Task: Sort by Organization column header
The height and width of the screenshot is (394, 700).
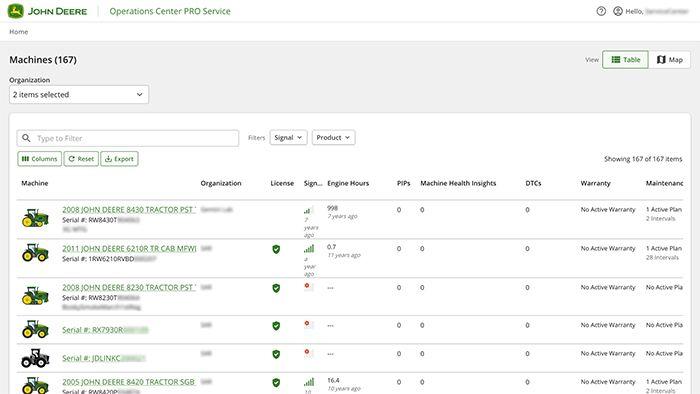Action: (221, 183)
